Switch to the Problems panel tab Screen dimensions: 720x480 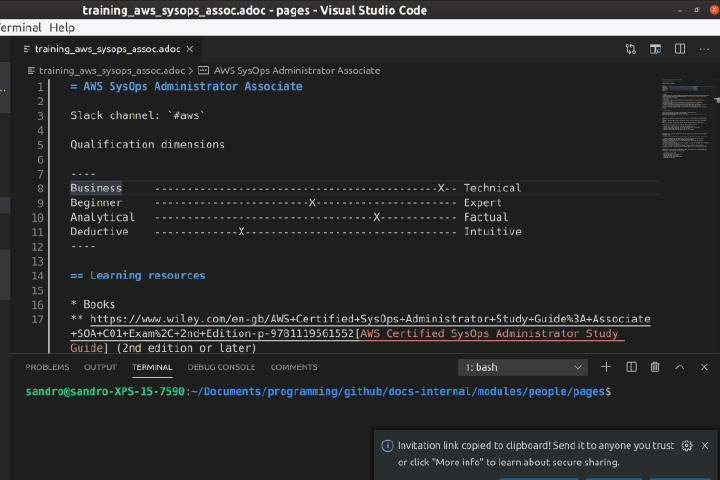(47, 367)
